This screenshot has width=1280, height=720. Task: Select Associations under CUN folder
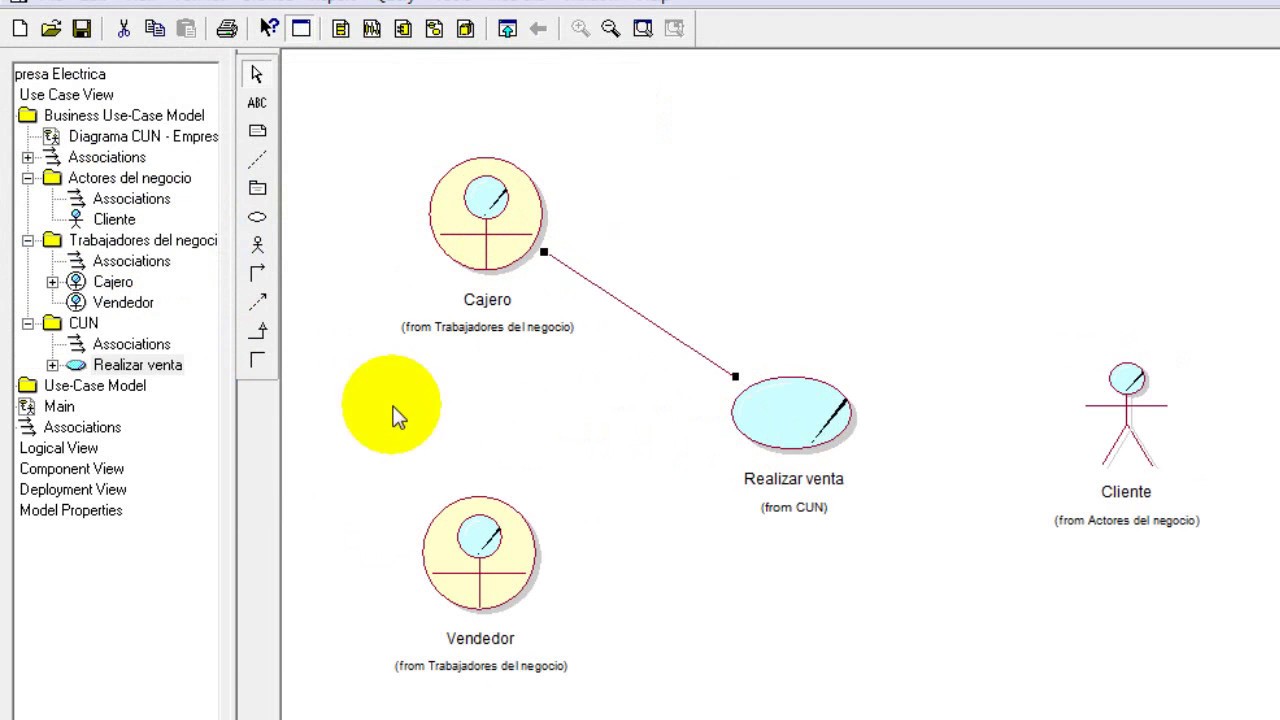pos(131,344)
